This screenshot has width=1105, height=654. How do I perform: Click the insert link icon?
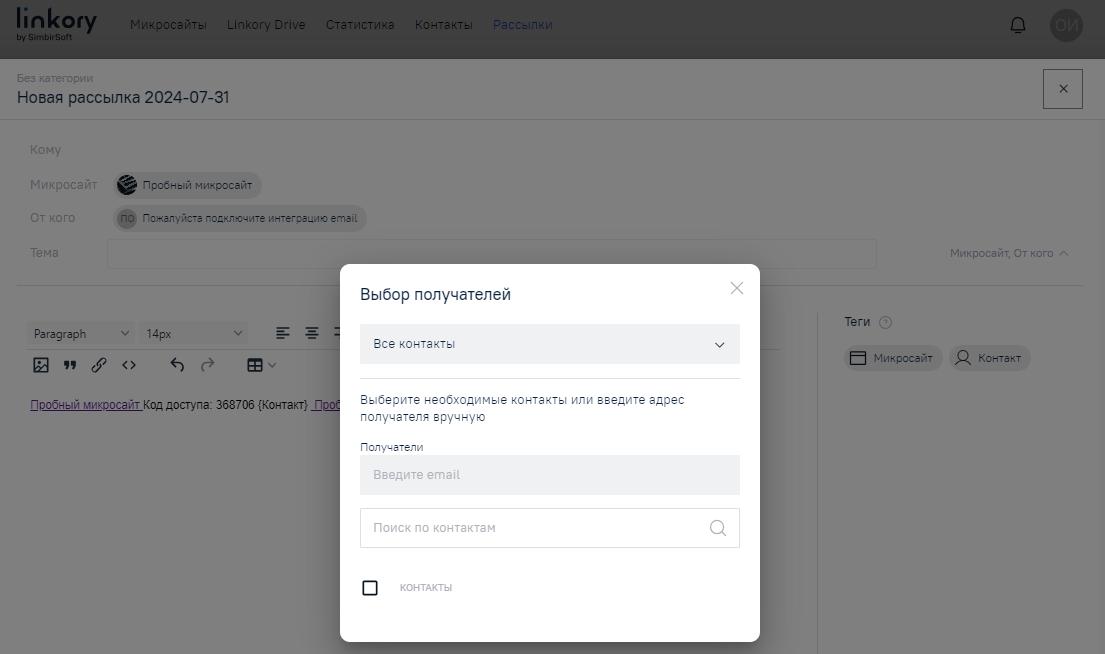99,364
